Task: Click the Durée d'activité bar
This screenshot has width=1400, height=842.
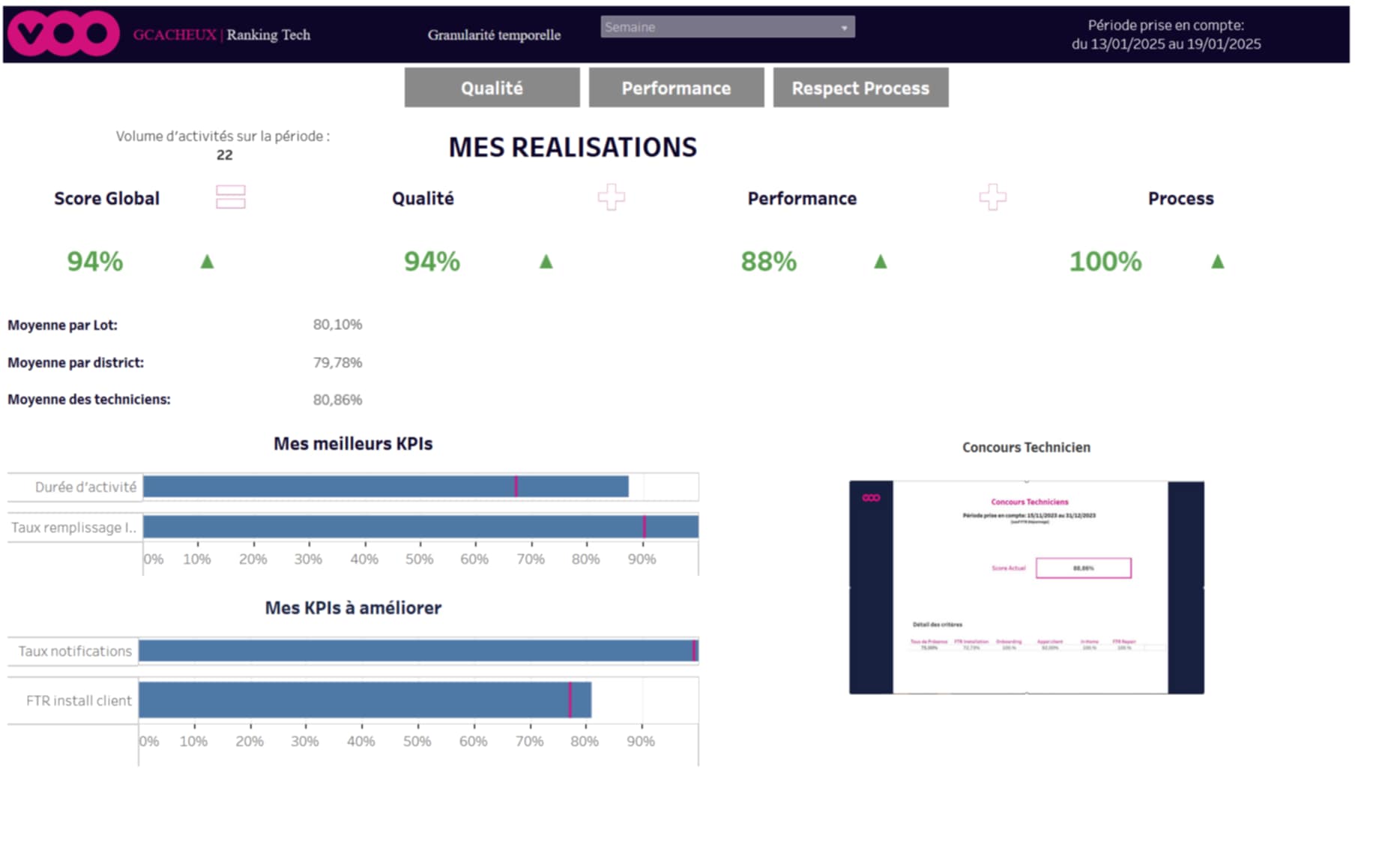Action: (x=386, y=487)
